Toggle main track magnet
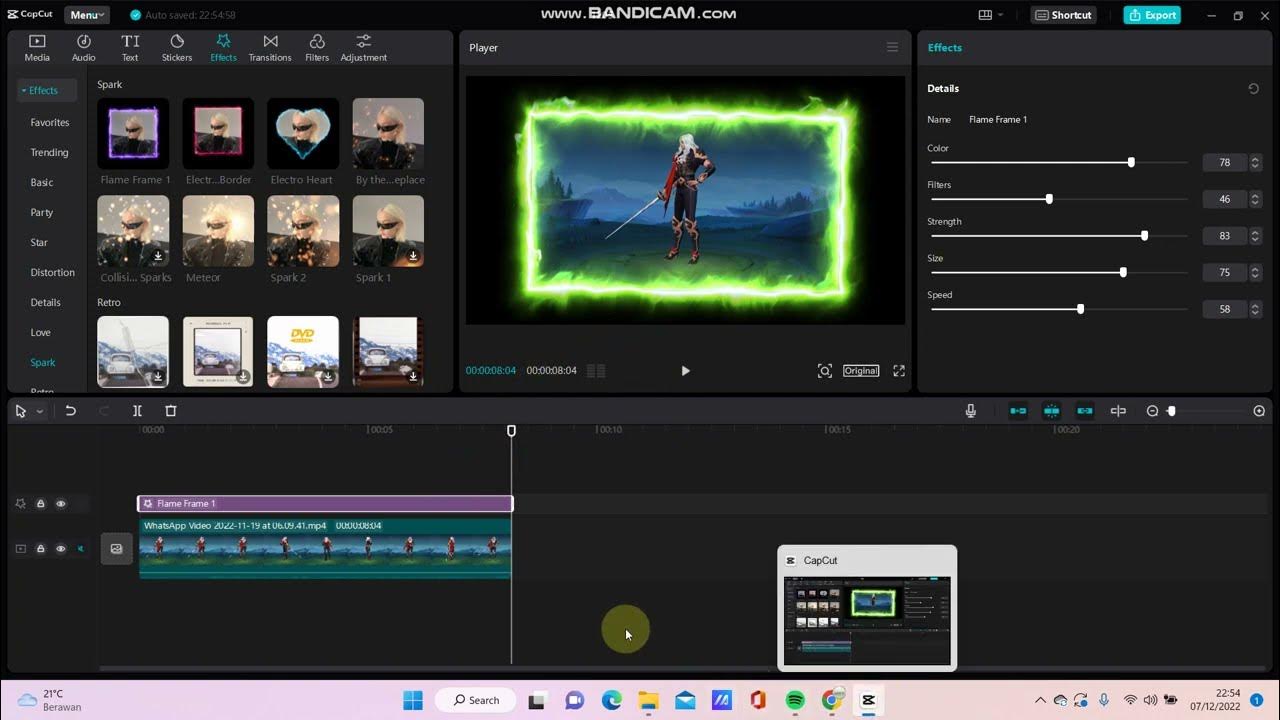The height and width of the screenshot is (720, 1280). click(x=1018, y=411)
